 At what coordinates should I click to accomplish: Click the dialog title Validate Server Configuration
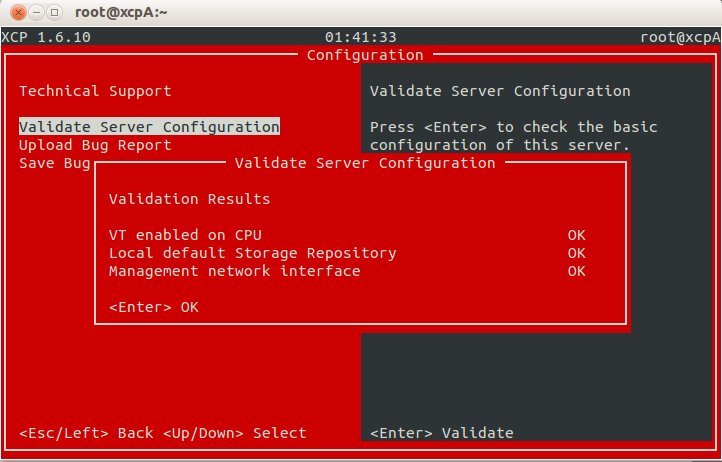coord(365,163)
